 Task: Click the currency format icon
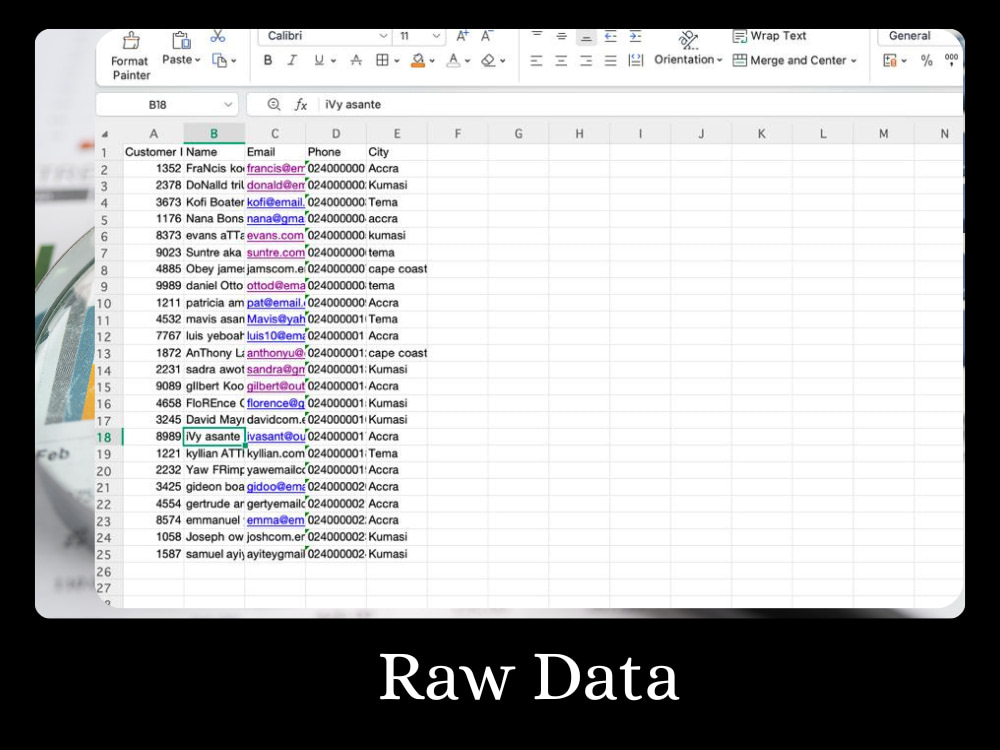(890, 61)
